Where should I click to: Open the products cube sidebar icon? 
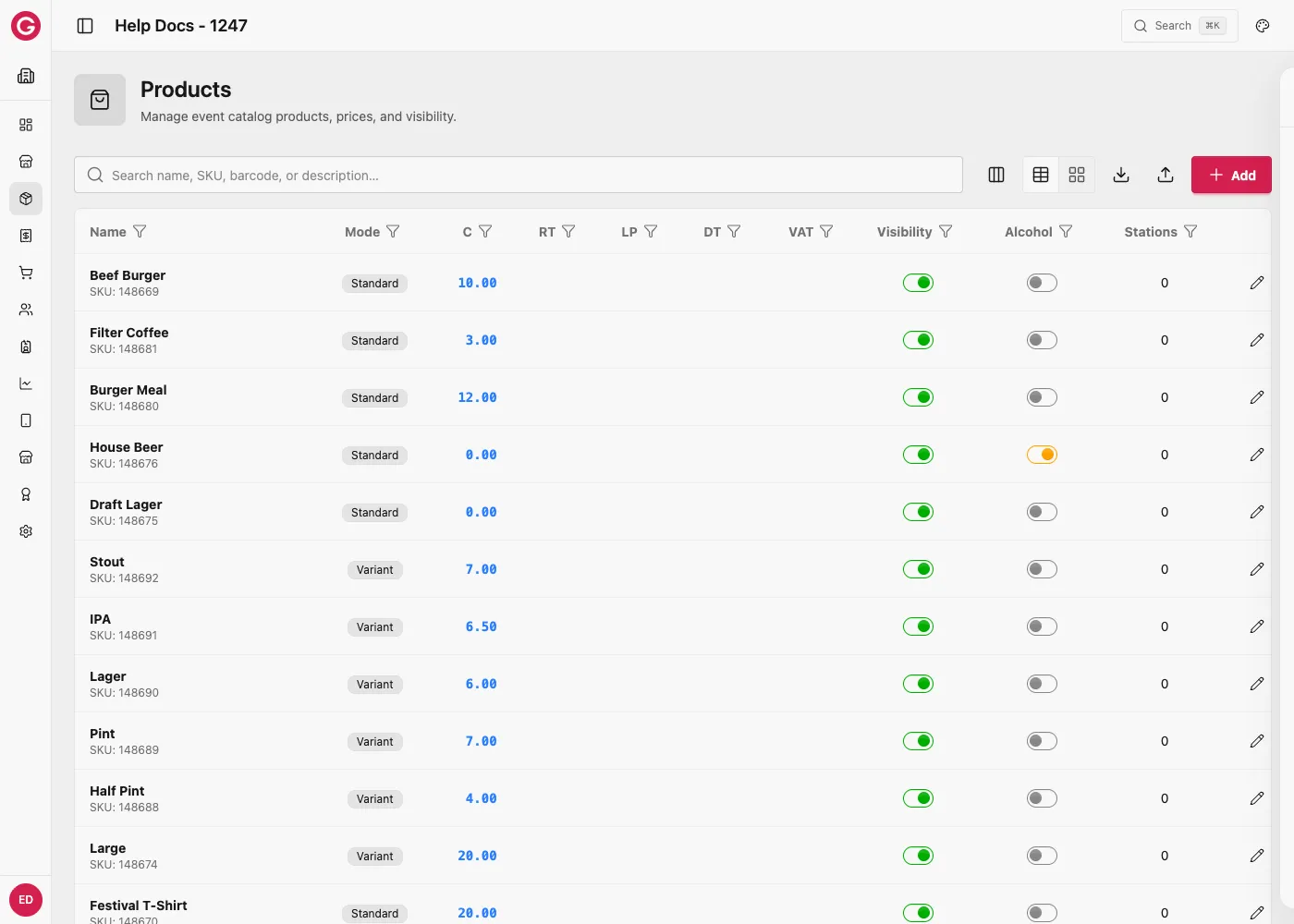[x=26, y=199]
